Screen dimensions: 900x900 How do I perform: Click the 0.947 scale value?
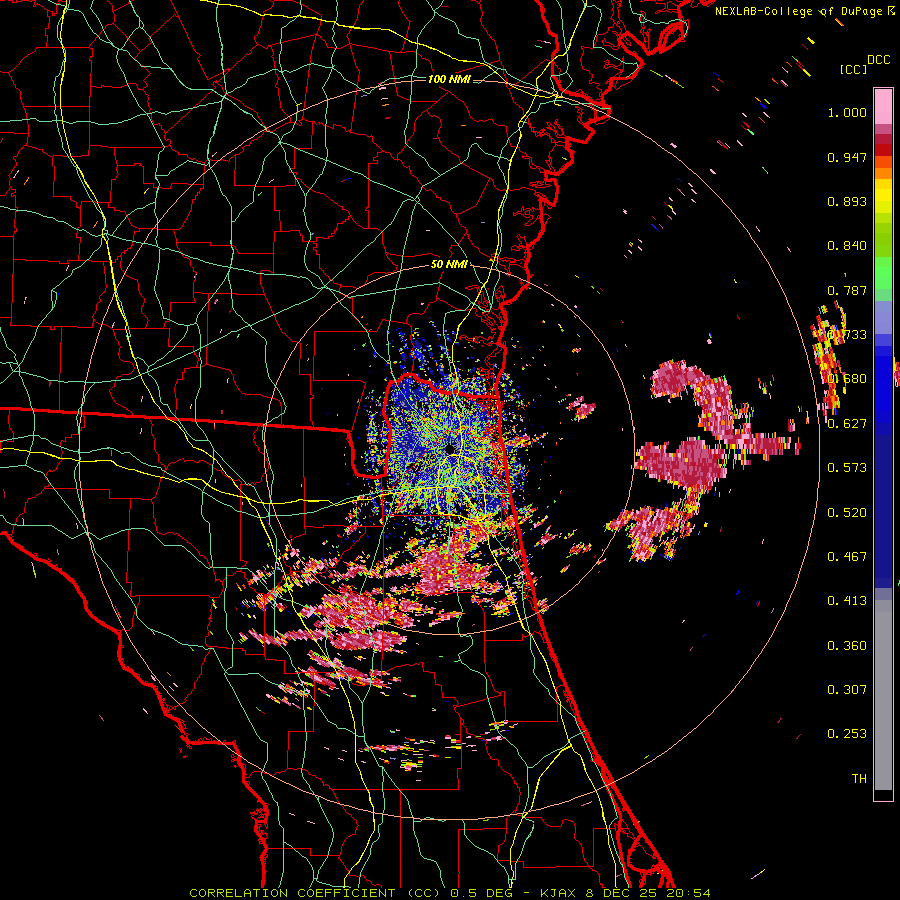point(847,157)
